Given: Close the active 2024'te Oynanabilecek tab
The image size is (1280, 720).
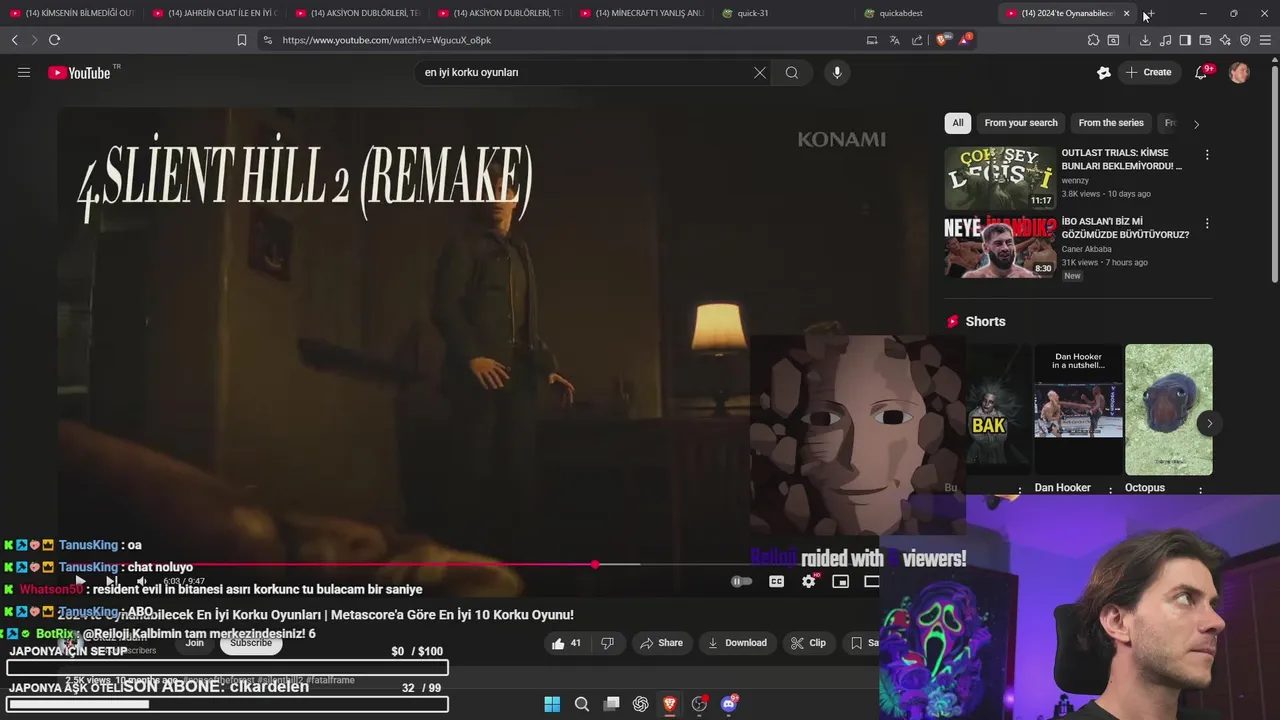Looking at the screenshot, I should click(1126, 13).
